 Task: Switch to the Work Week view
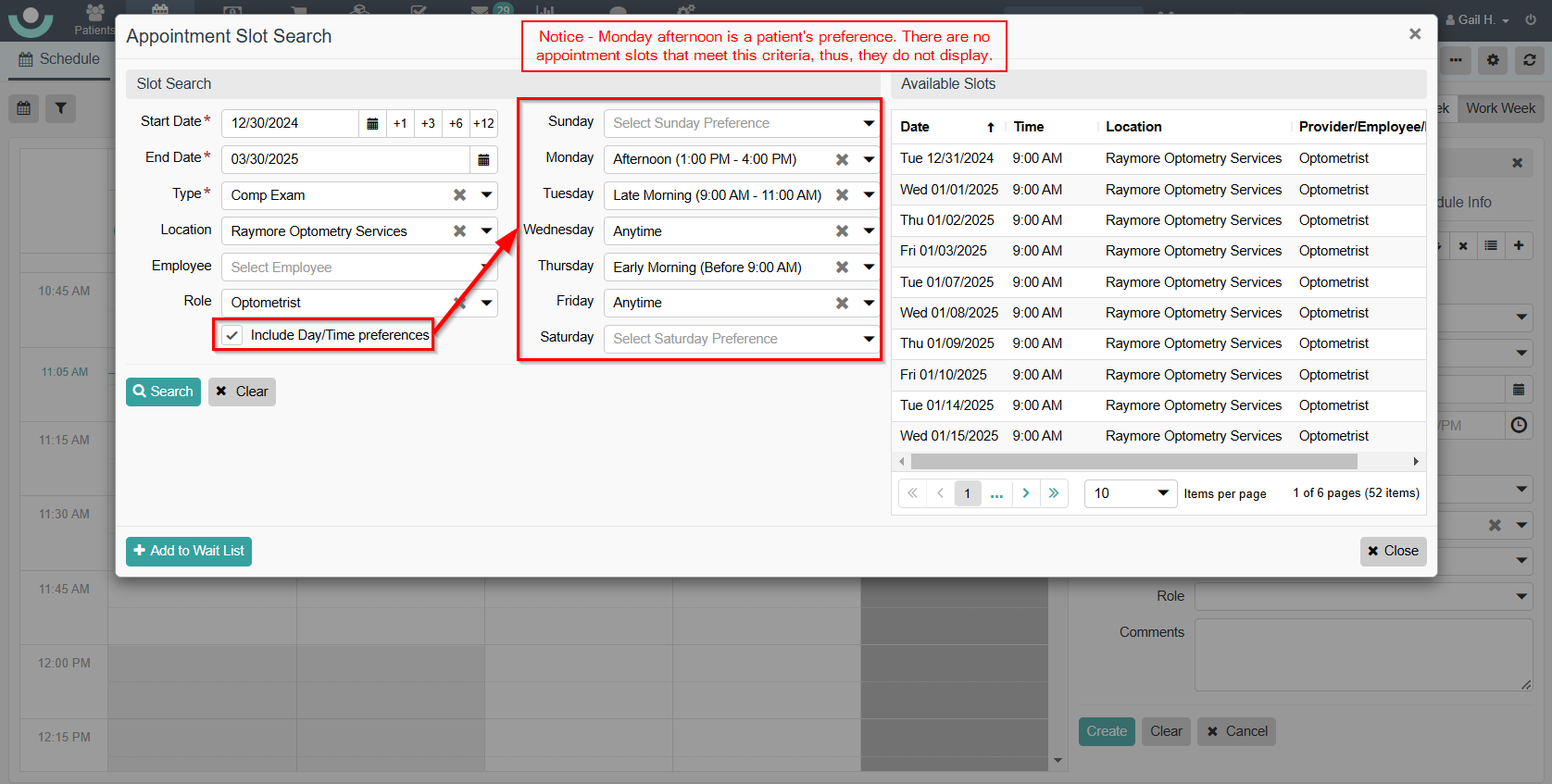pyautogui.click(x=1501, y=108)
